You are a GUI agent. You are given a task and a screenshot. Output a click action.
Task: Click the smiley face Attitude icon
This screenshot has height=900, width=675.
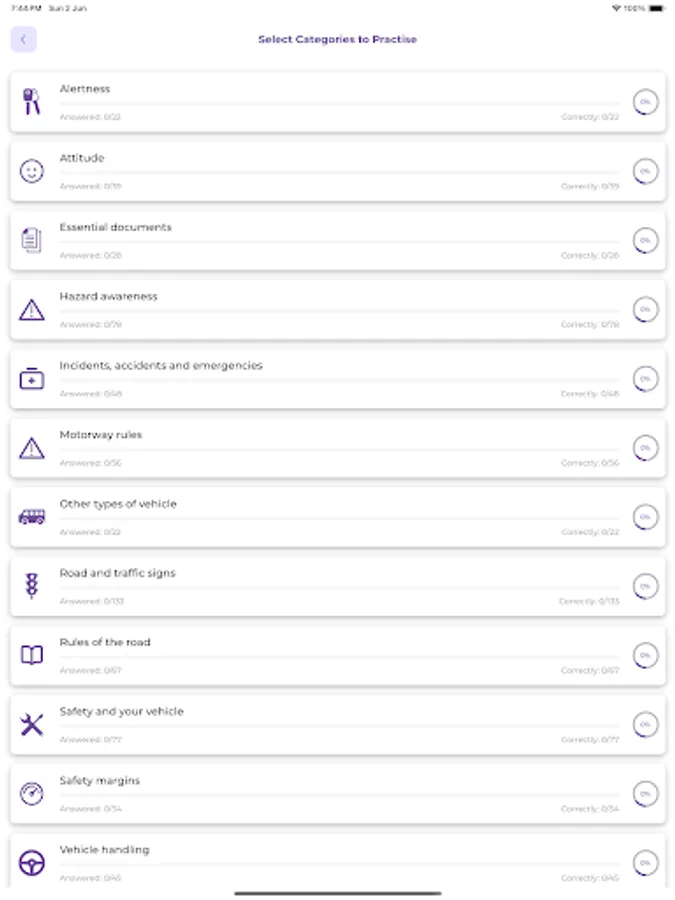click(x=31, y=171)
